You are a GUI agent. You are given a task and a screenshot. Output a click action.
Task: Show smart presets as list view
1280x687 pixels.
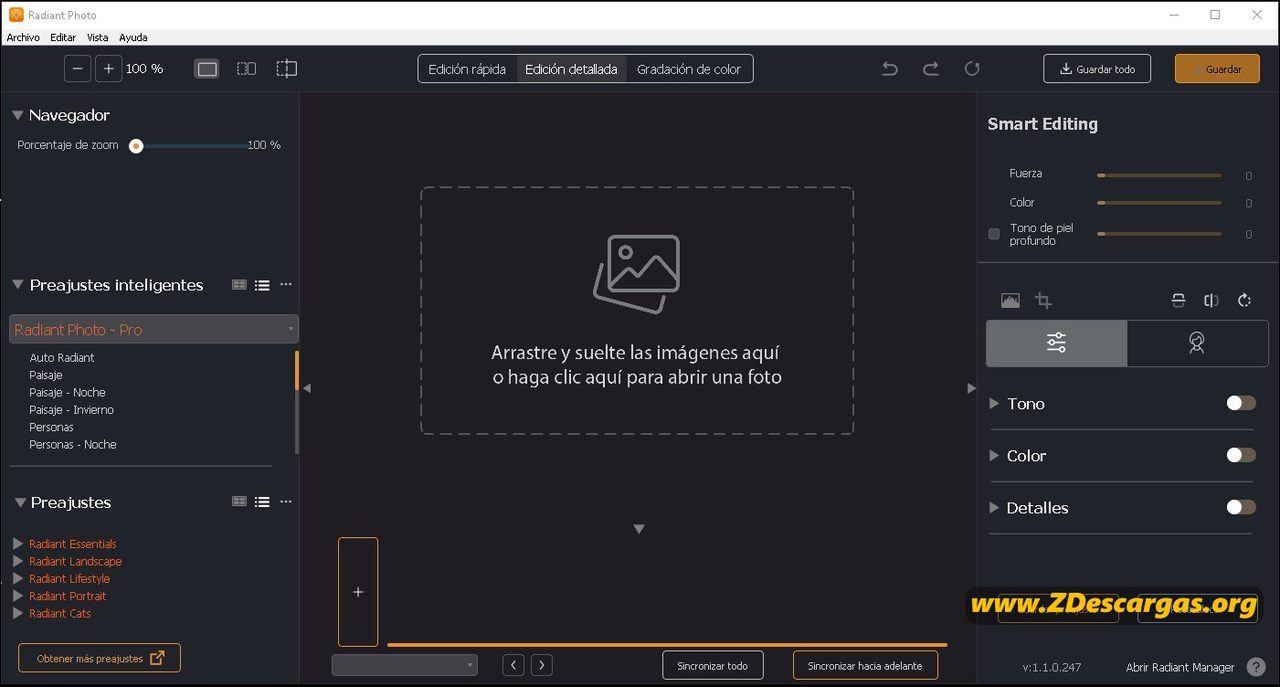(262, 285)
